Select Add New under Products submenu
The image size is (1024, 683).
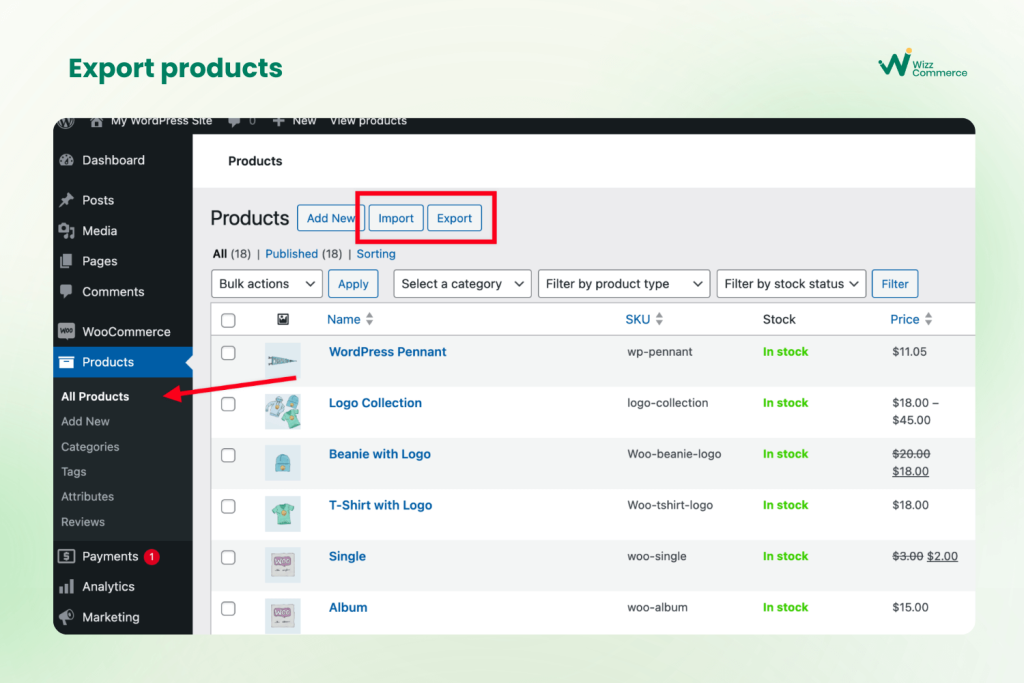(86, 421)
